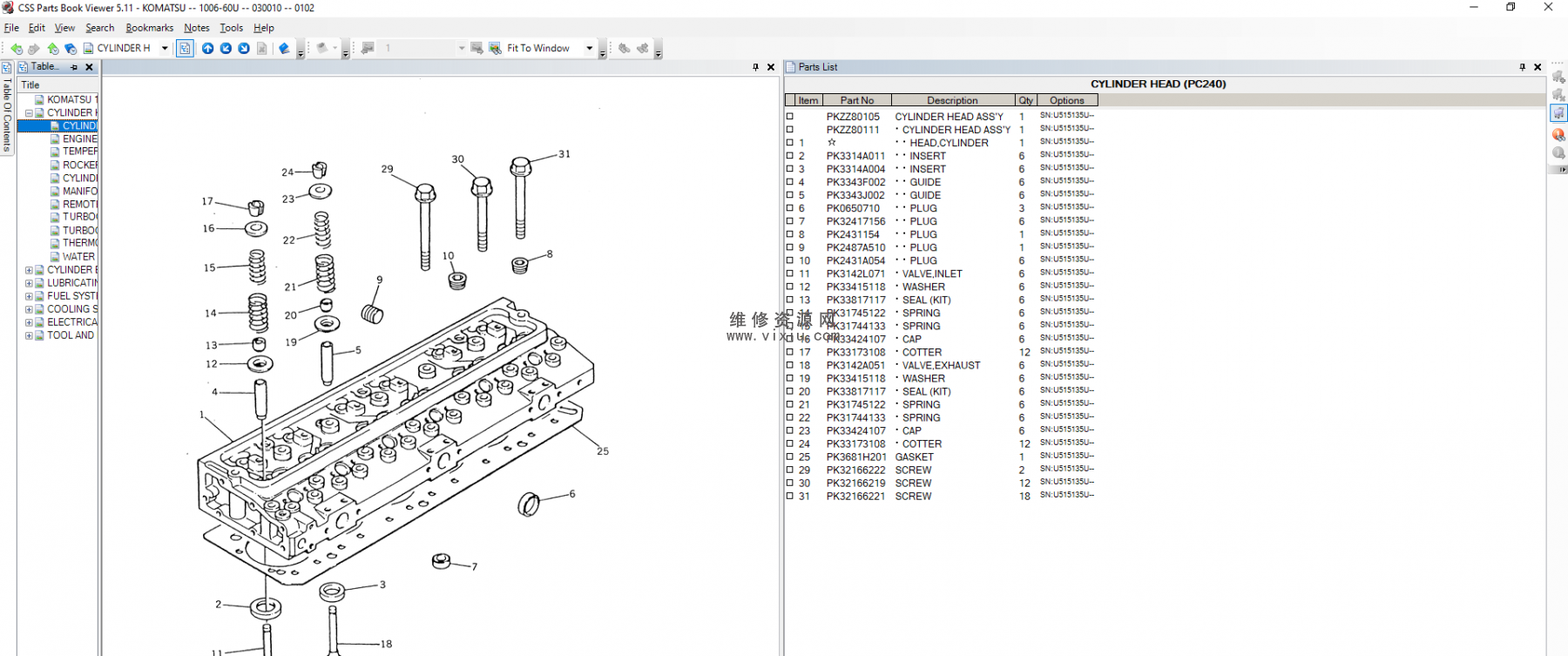Auto-hide pin the Table of Contents panel
The image size is (1568, 656).
coord(74,67)
